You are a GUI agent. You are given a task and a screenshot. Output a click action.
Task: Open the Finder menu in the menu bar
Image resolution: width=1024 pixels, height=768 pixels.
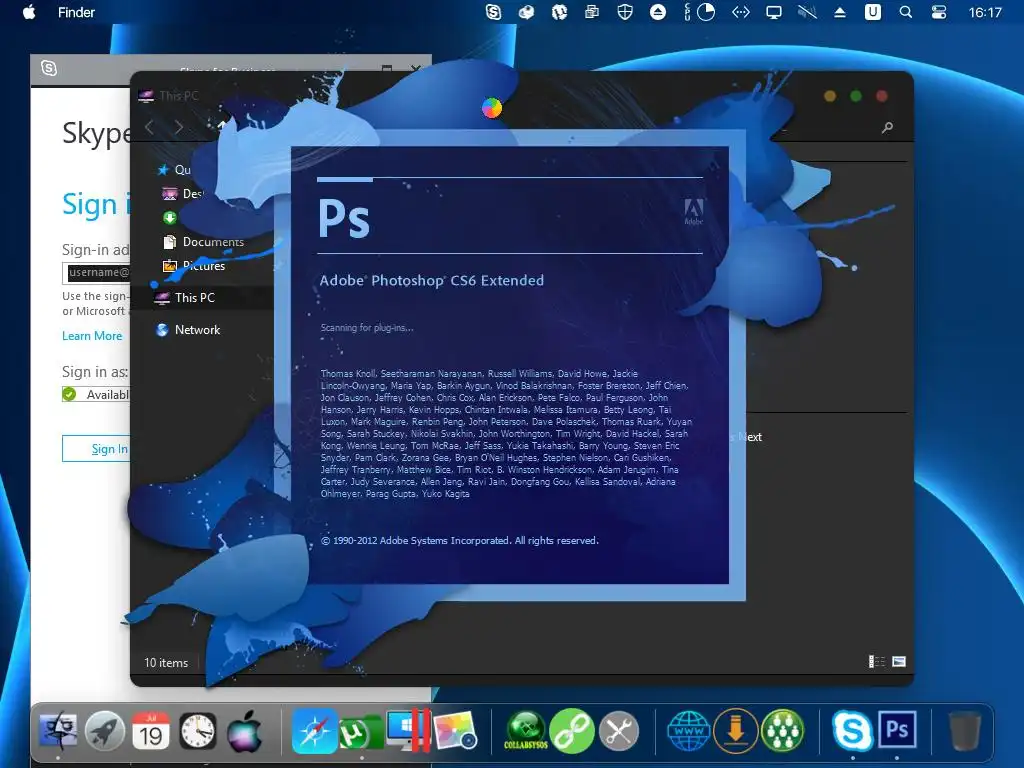click(76, 12)
